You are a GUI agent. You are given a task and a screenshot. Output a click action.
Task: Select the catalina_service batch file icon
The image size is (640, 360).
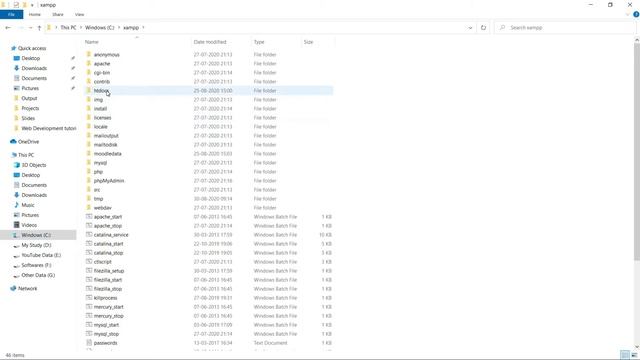(89, 234)
